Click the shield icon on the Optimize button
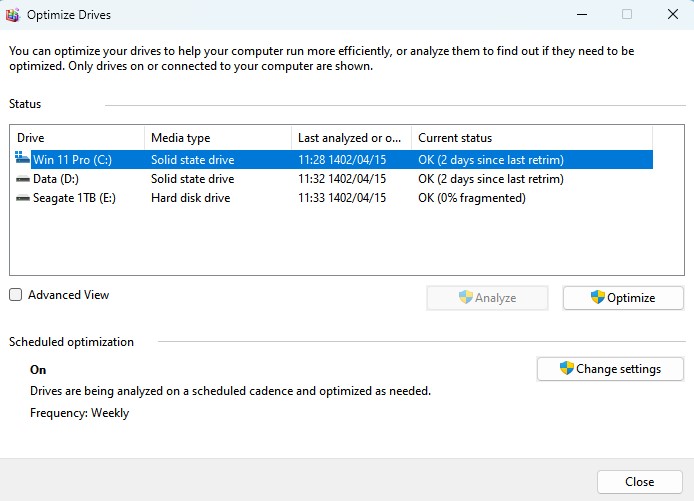The image size is (694, 501). (x=598, y=297)
